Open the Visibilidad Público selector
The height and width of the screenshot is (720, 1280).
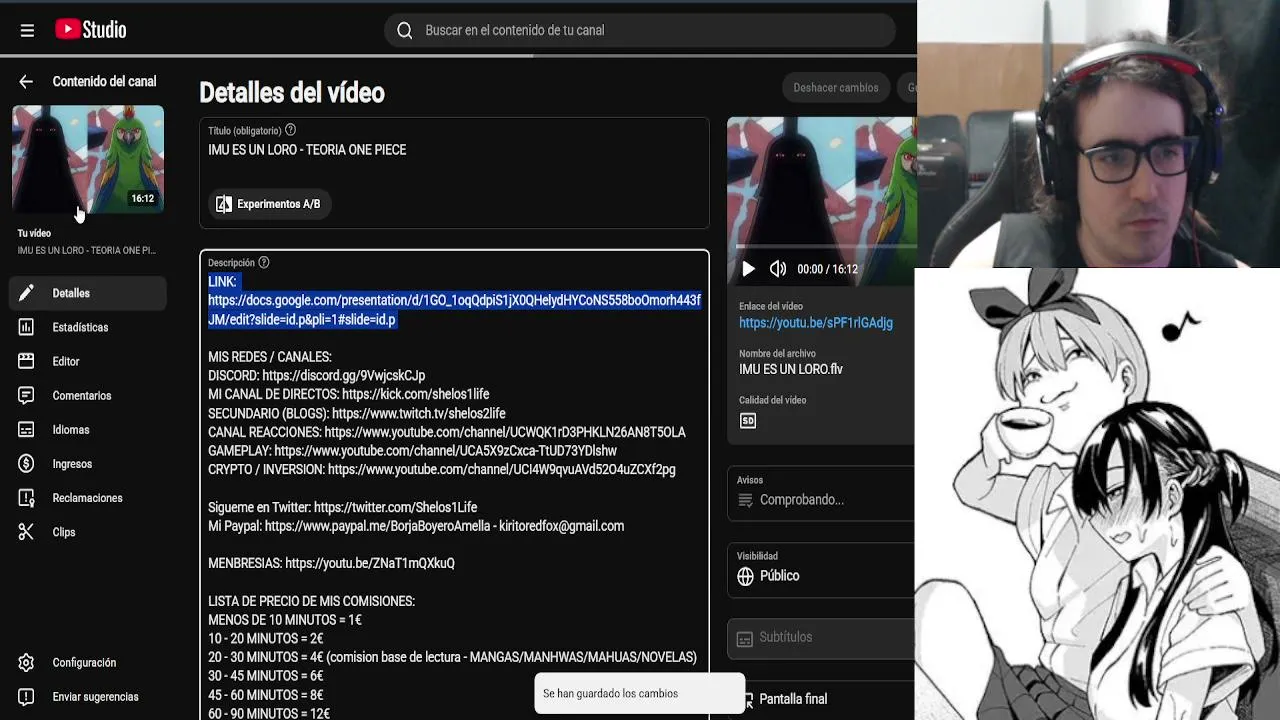[821, 570]
